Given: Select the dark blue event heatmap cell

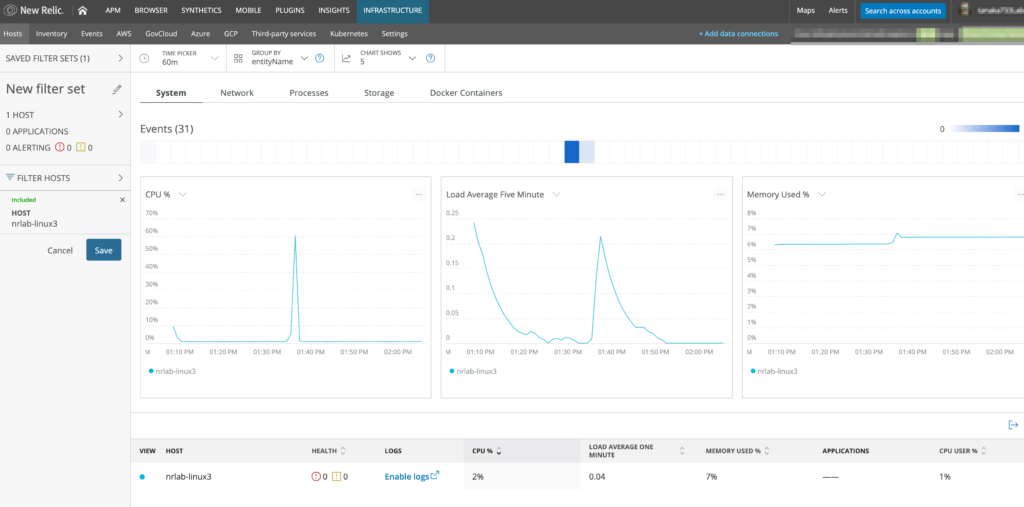Looking at the screenshot, I should (571, 152).
